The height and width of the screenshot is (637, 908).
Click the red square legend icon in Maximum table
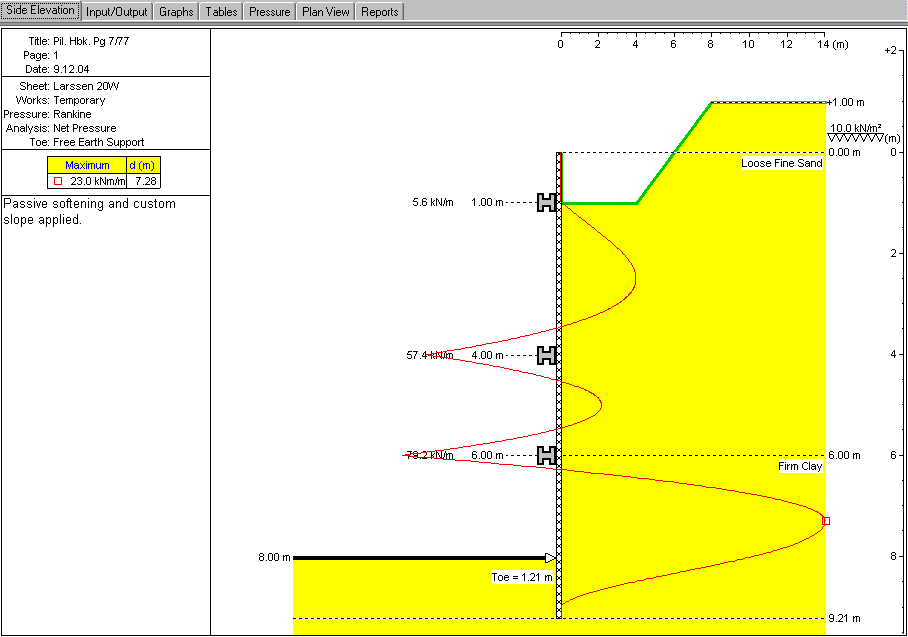[58, 181]
